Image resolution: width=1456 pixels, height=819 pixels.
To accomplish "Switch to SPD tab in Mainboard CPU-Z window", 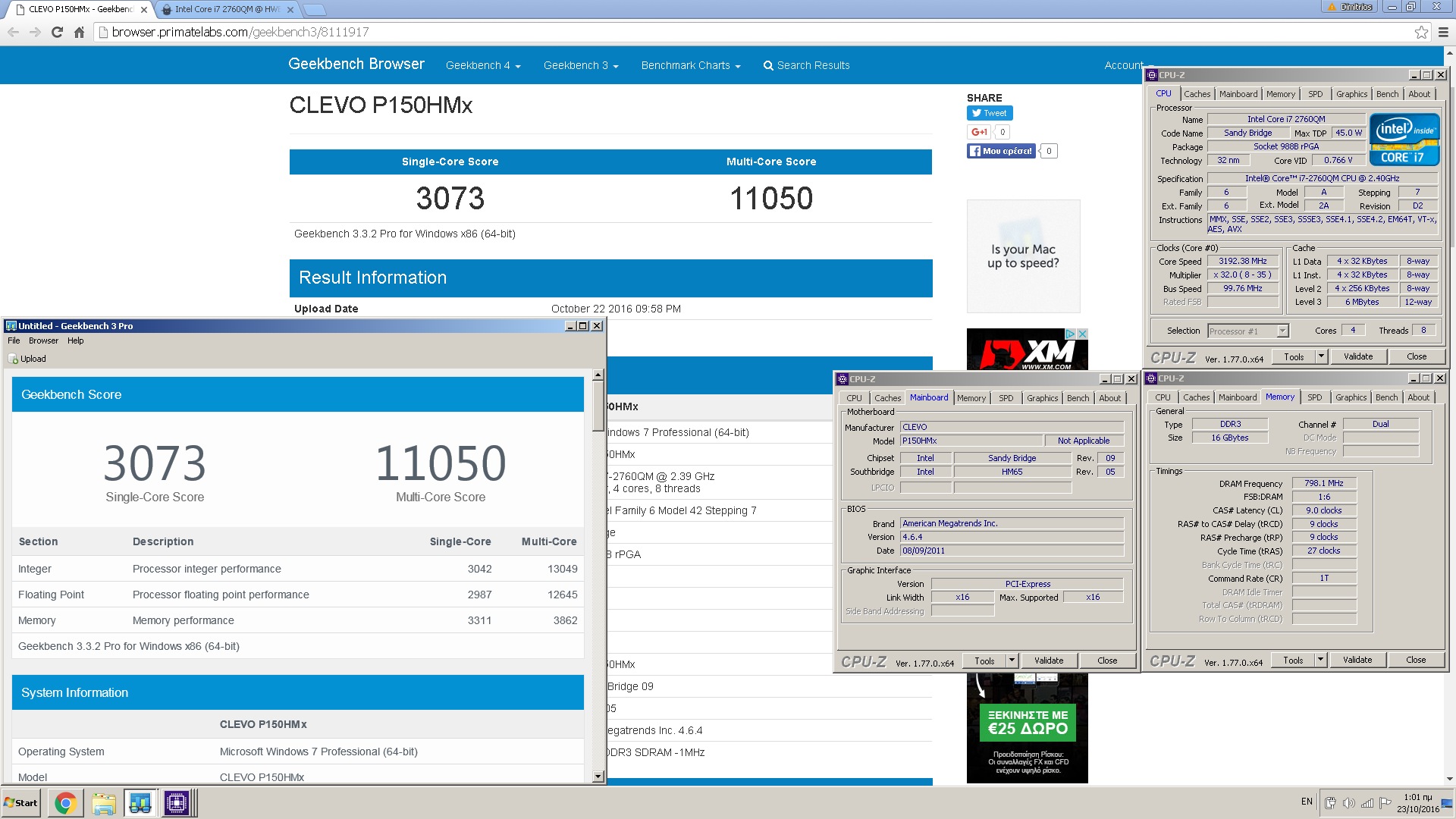I will [x=1006, y=398].
